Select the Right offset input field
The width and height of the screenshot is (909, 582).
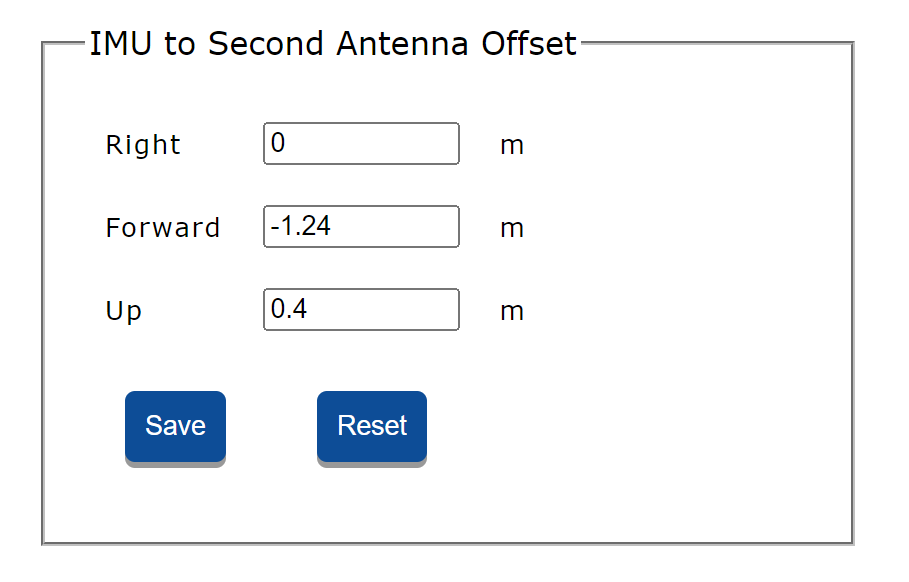360,143
